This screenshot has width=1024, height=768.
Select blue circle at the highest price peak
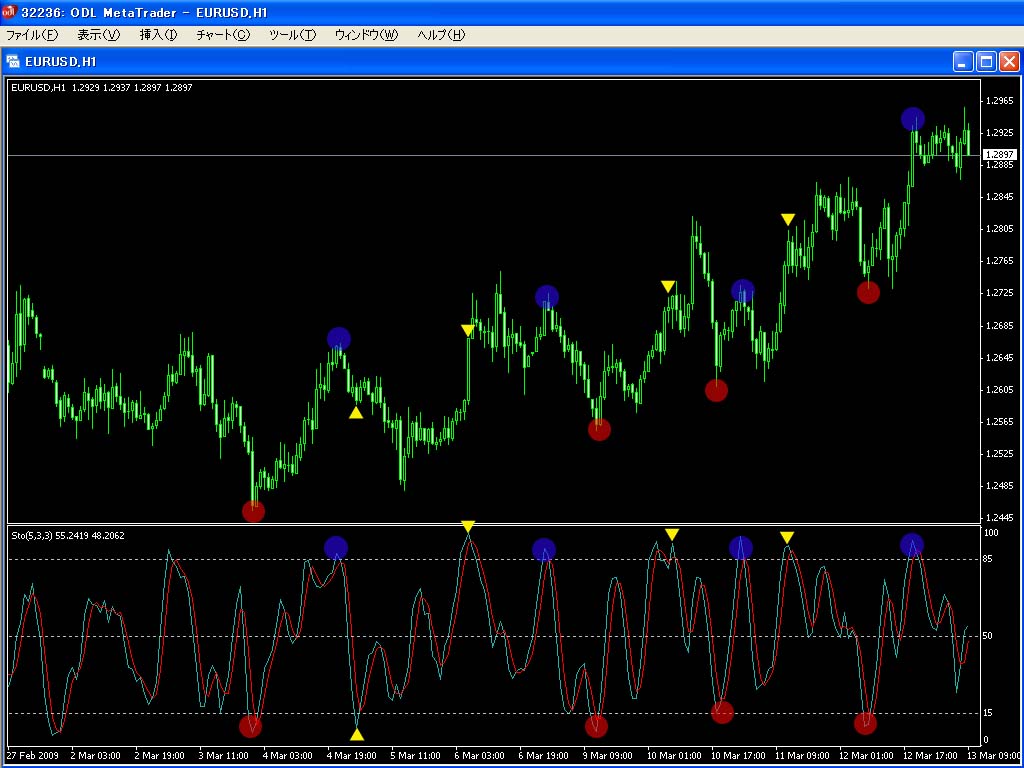pos(912,119)
